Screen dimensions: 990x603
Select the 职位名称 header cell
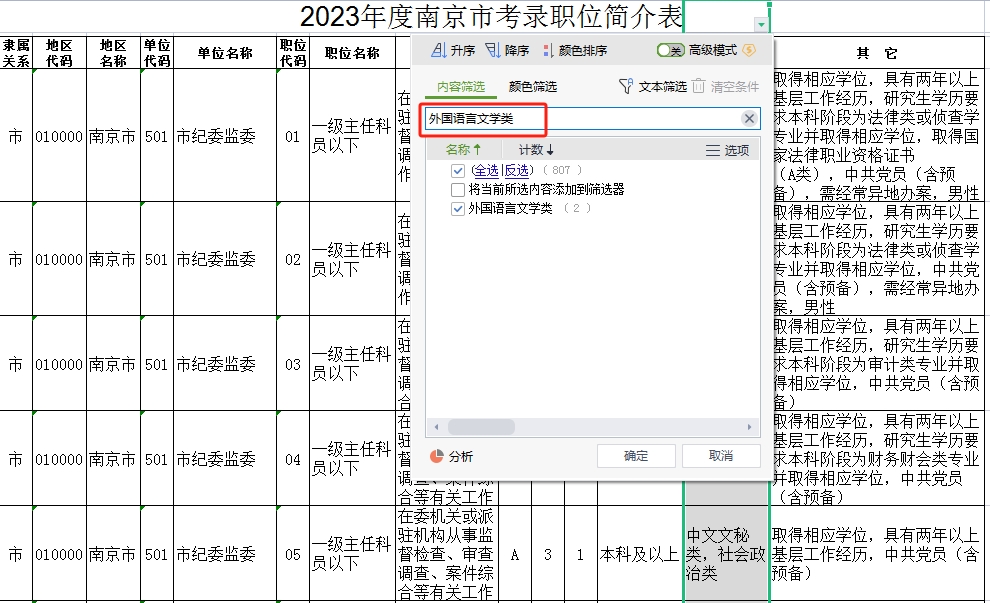[352, 52]
